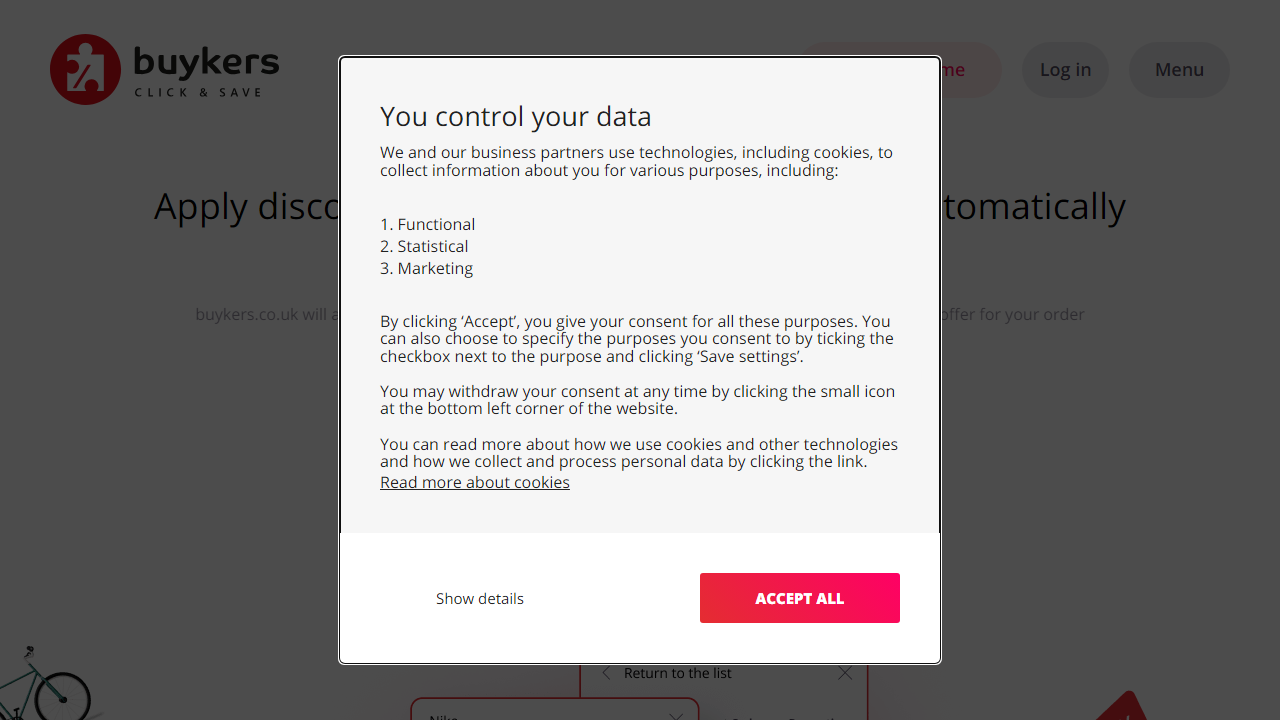Select the Return to the list text

pos(677,674)
